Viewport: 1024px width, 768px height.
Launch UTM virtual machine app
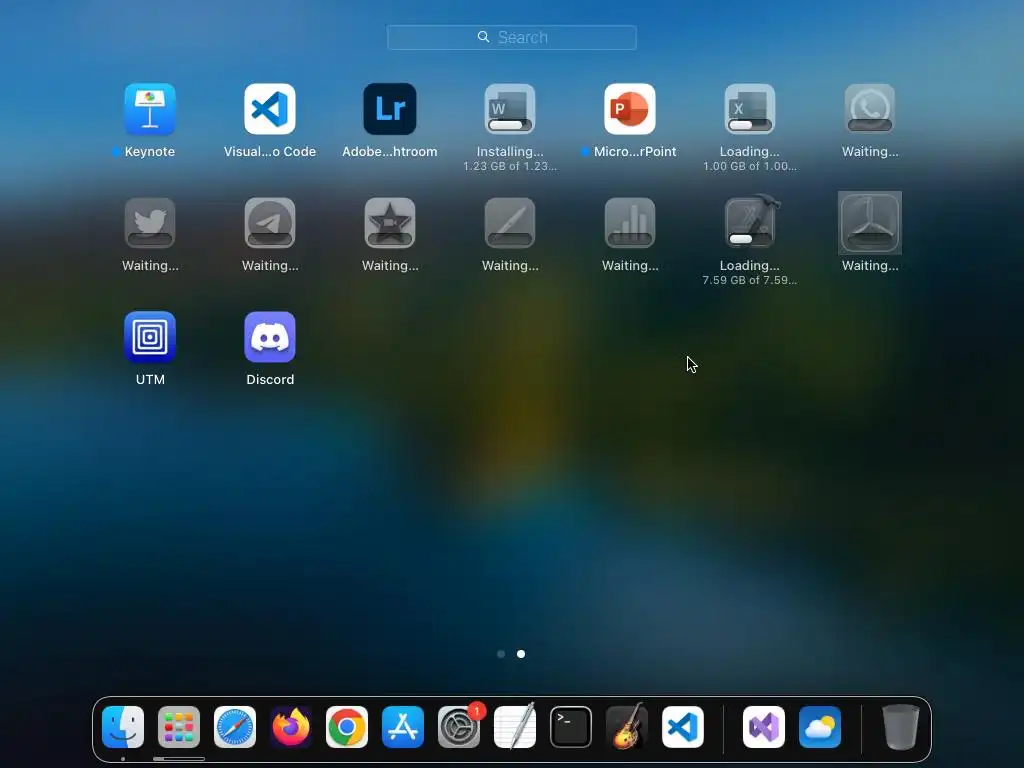[x=150, y=337]
